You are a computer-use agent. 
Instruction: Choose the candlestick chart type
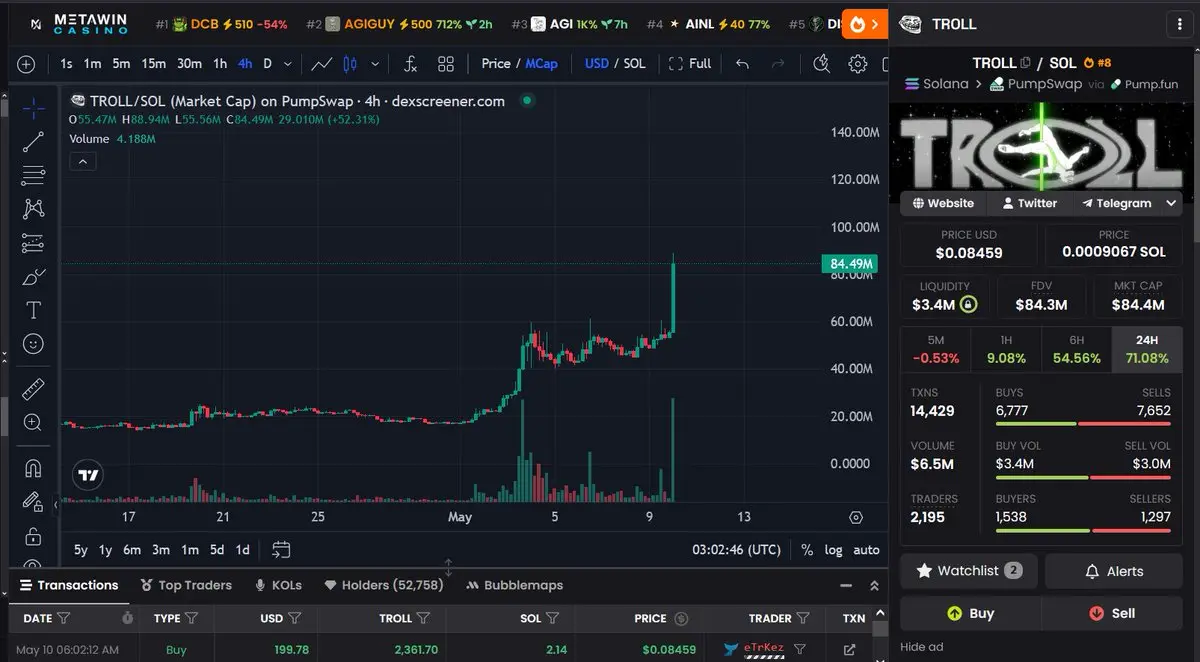(x=350, y=64)
